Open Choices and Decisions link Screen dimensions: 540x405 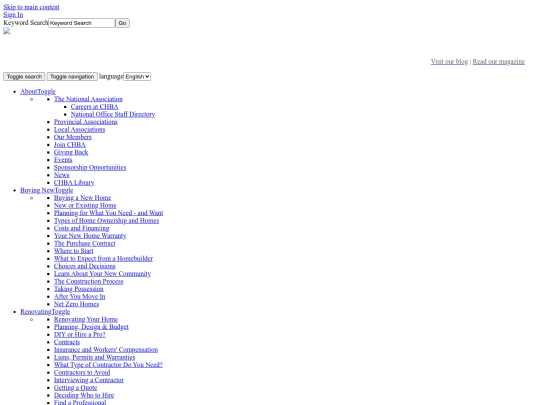click(85, 266)
